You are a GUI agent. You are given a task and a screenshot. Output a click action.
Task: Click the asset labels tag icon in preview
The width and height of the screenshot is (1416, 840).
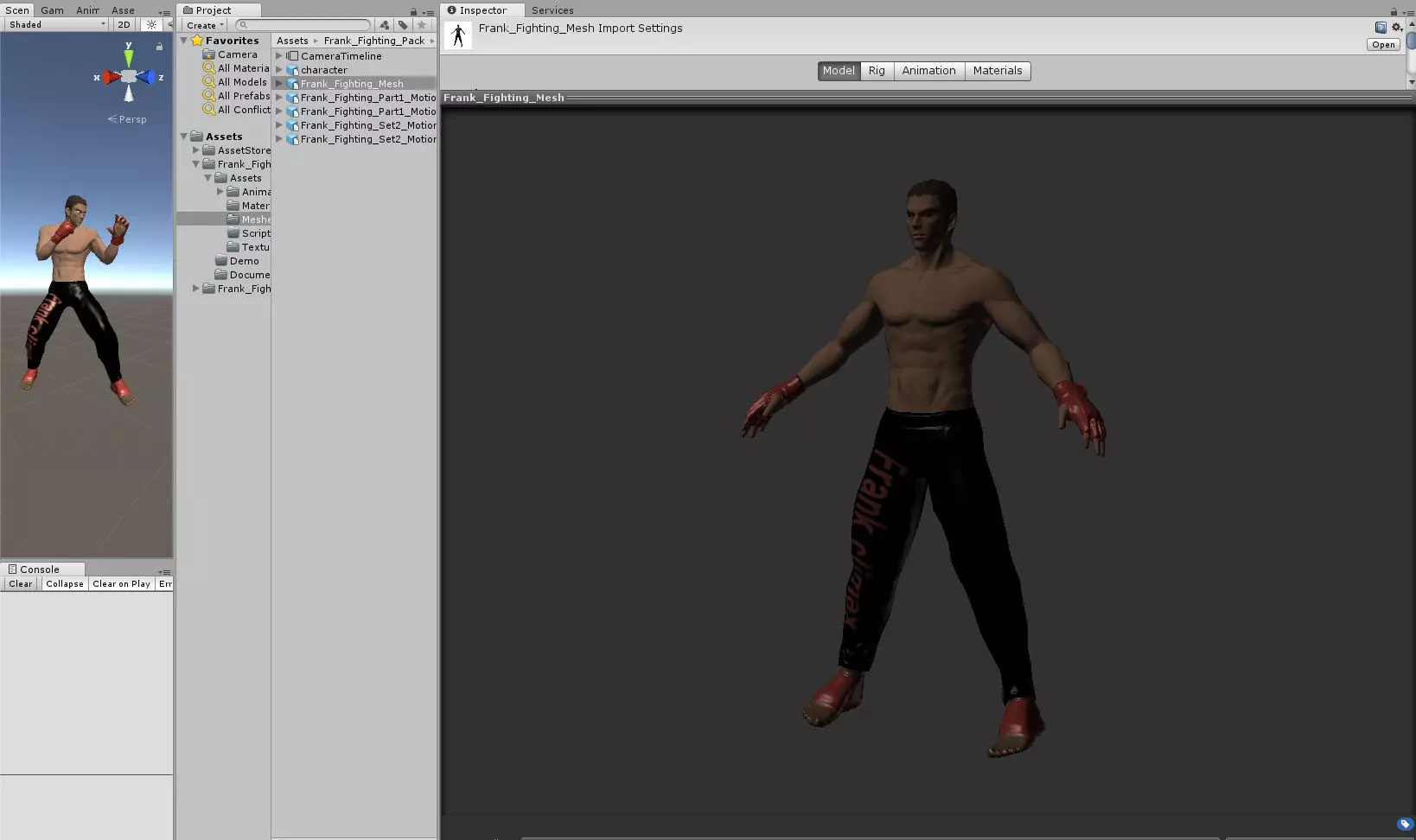click(1405, 824)
